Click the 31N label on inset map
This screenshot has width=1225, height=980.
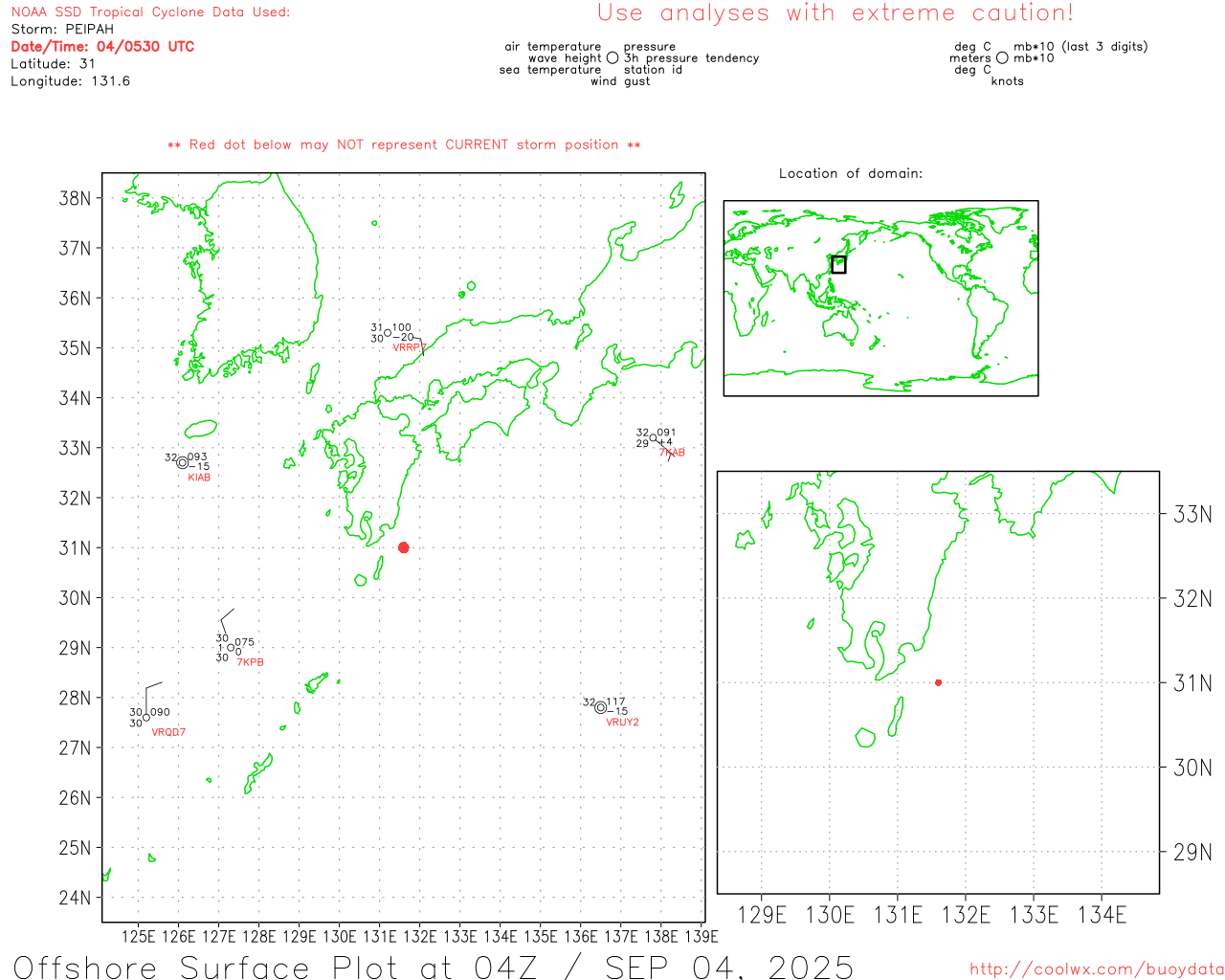(1192, 682)
